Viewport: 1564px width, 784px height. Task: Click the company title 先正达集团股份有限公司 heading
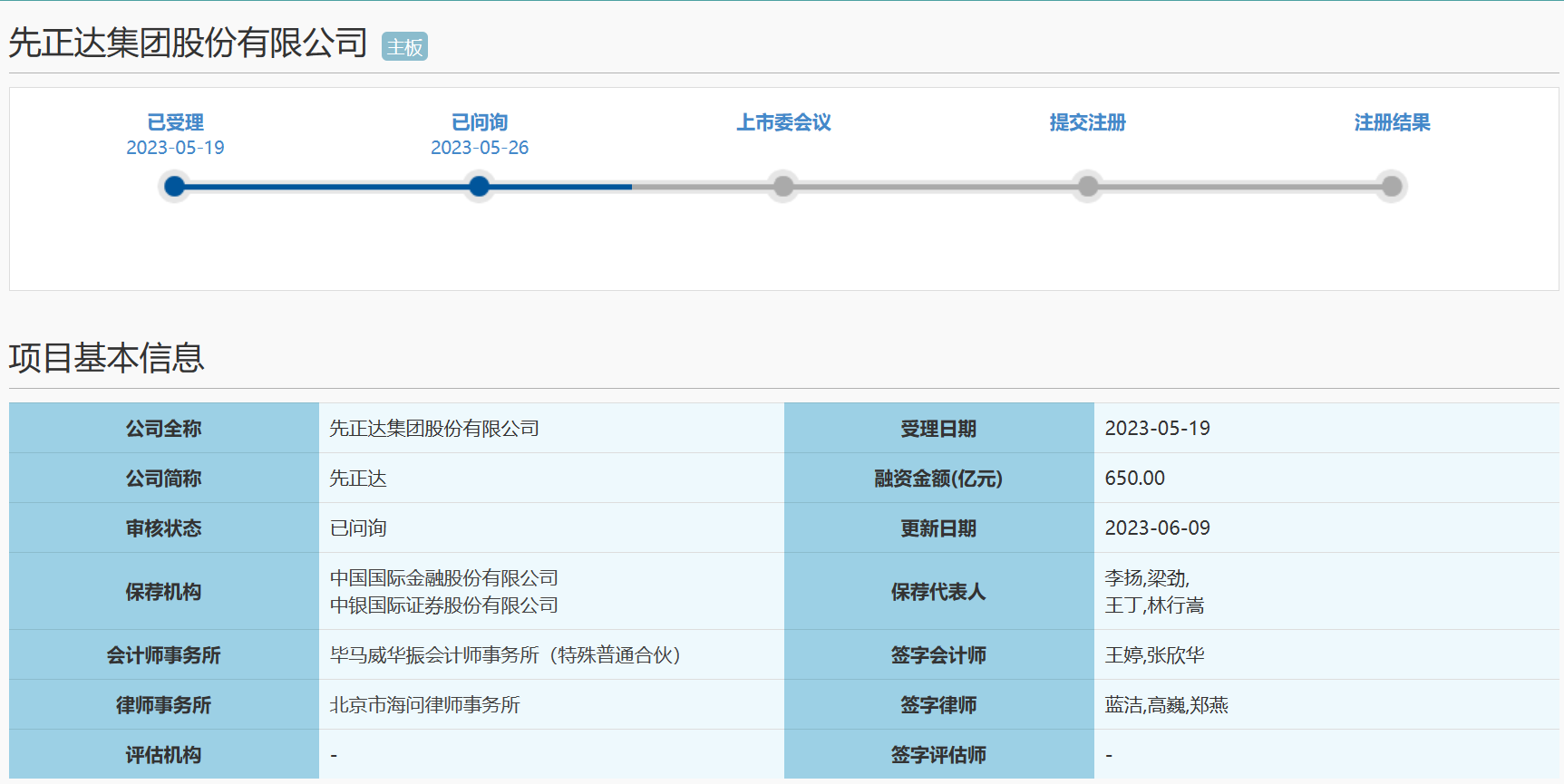[188, 43]
